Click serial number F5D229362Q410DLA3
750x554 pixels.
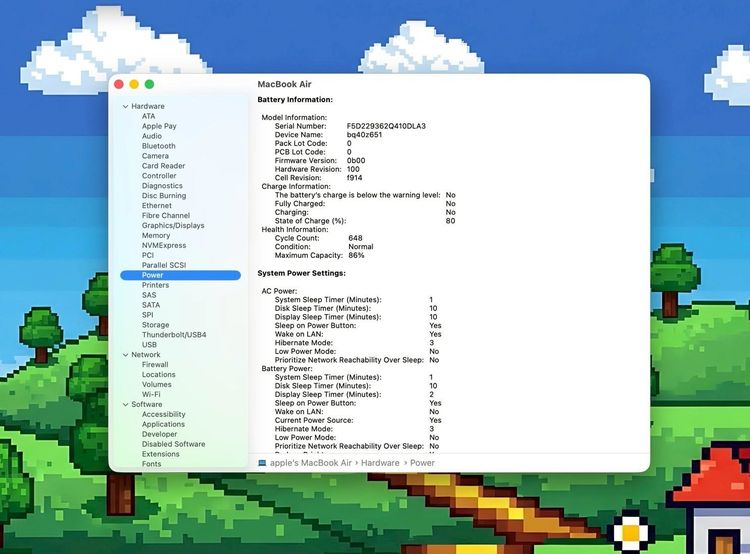pos(386,126)
